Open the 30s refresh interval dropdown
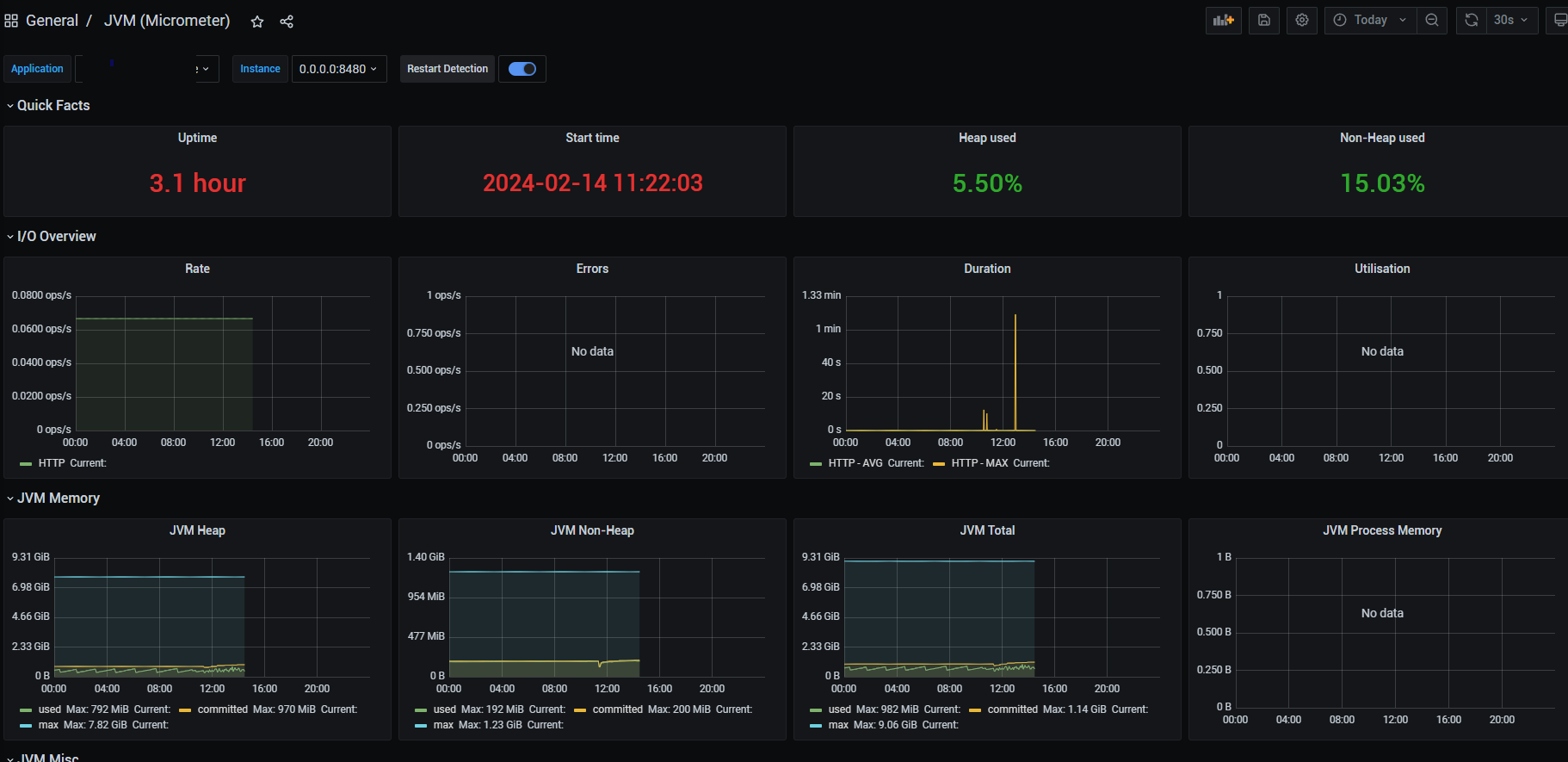 tap(1512, 21)
